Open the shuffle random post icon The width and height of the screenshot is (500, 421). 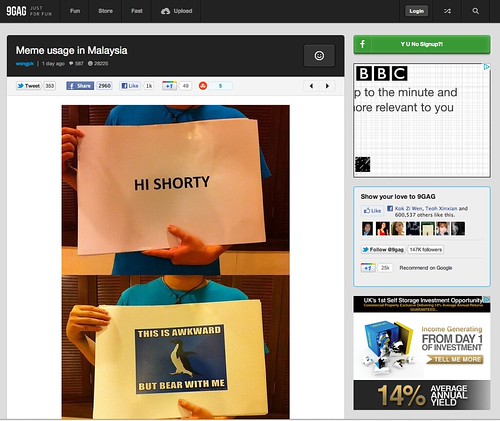pos(447,11)
